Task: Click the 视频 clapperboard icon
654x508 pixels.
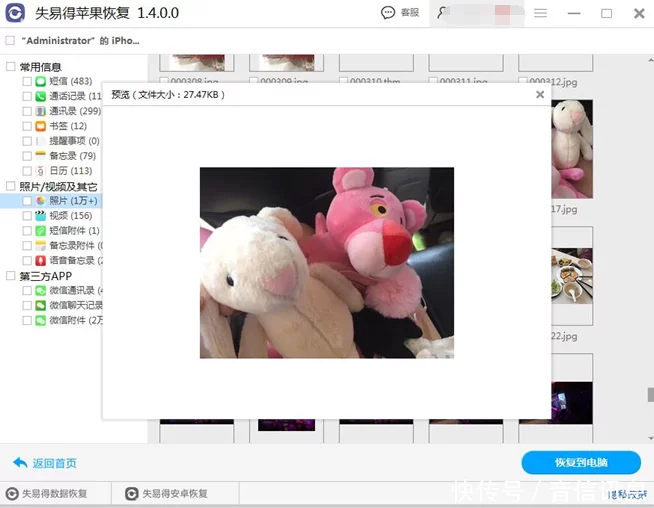Action: [40, 216]
